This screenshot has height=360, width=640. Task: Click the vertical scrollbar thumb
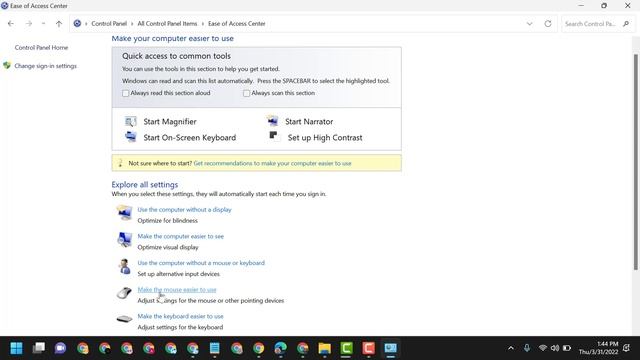[x=636, y=162]
